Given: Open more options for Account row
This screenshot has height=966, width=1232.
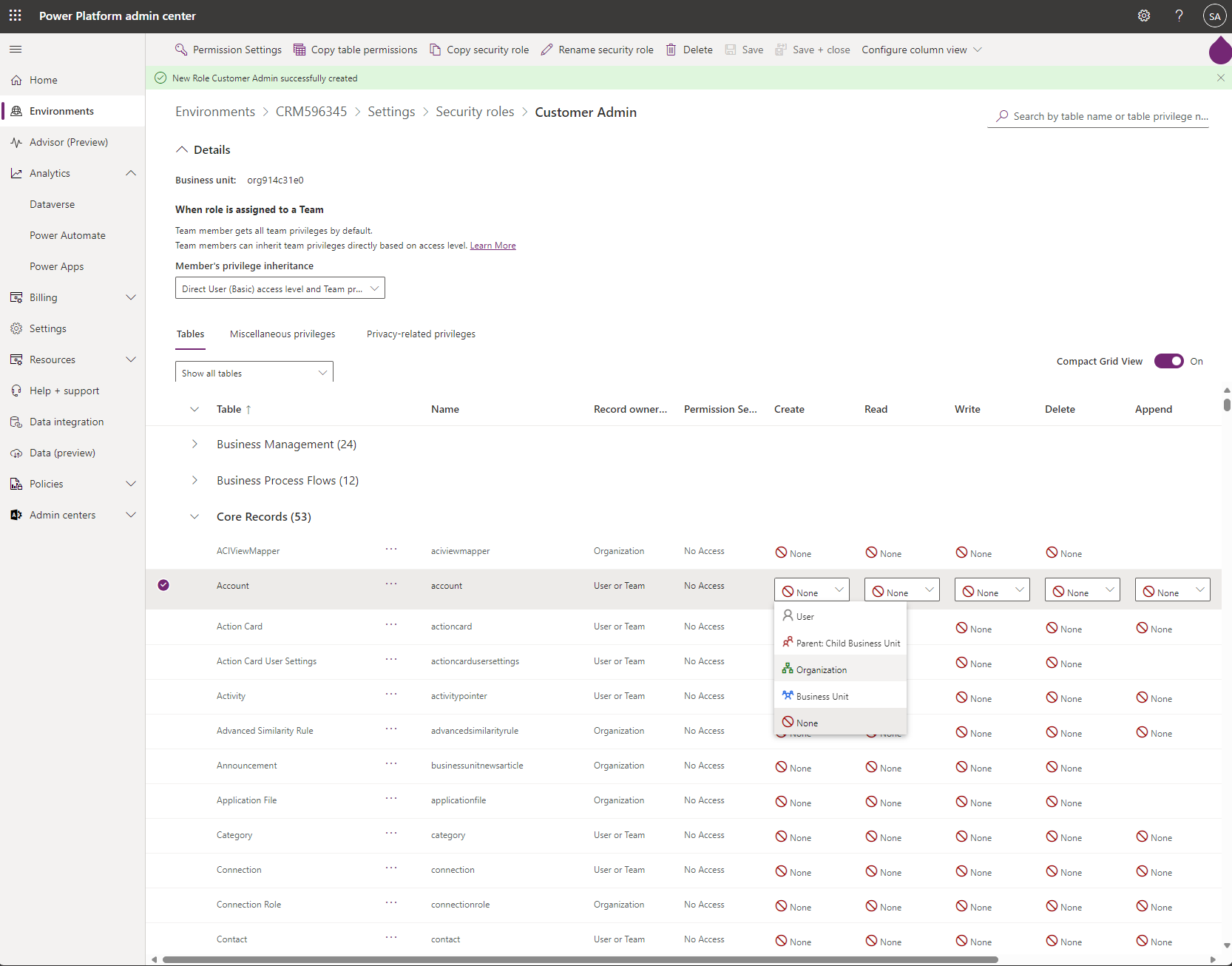Looking at the screenshot, I should (x=391, y=584).
